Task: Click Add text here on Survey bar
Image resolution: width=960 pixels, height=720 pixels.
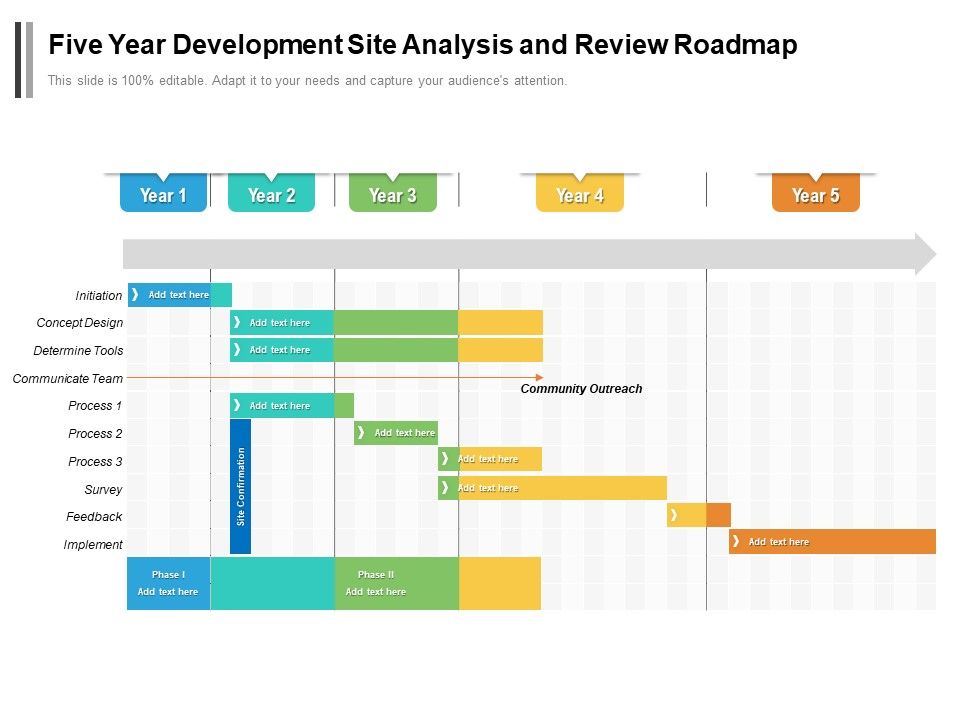Action: tap(488, 488)
